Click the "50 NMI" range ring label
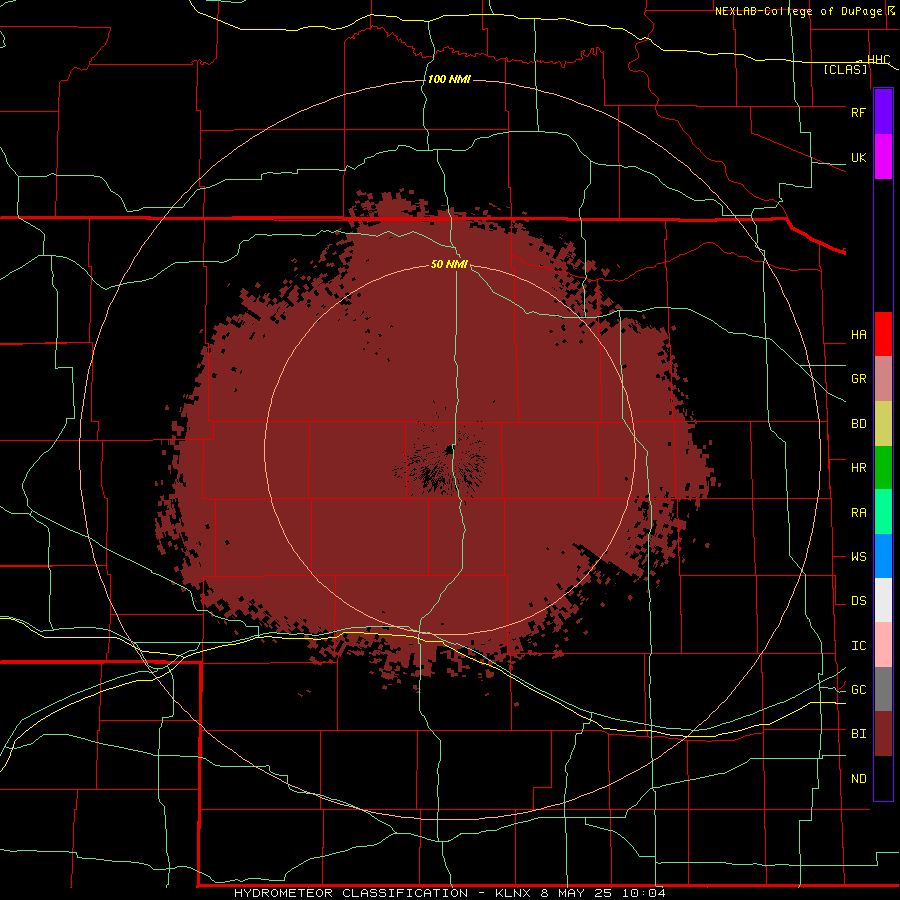This screenshot has height=900, width=900. (x=449, y=264)
